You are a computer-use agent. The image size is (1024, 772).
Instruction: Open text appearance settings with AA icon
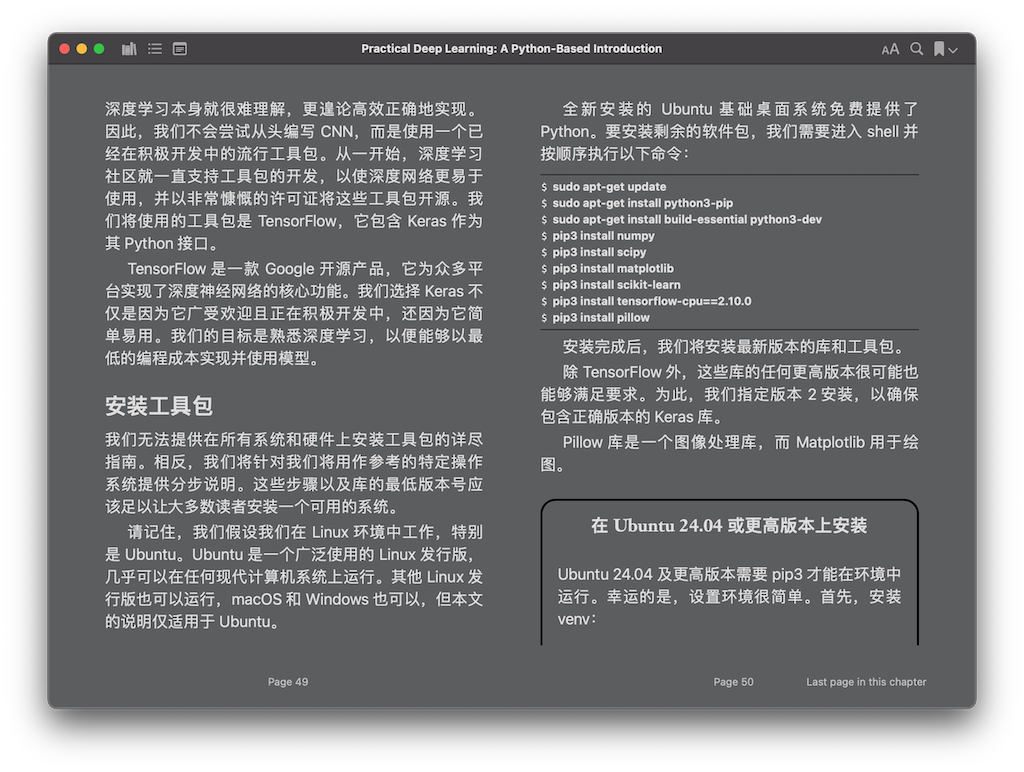pos(891,48)
